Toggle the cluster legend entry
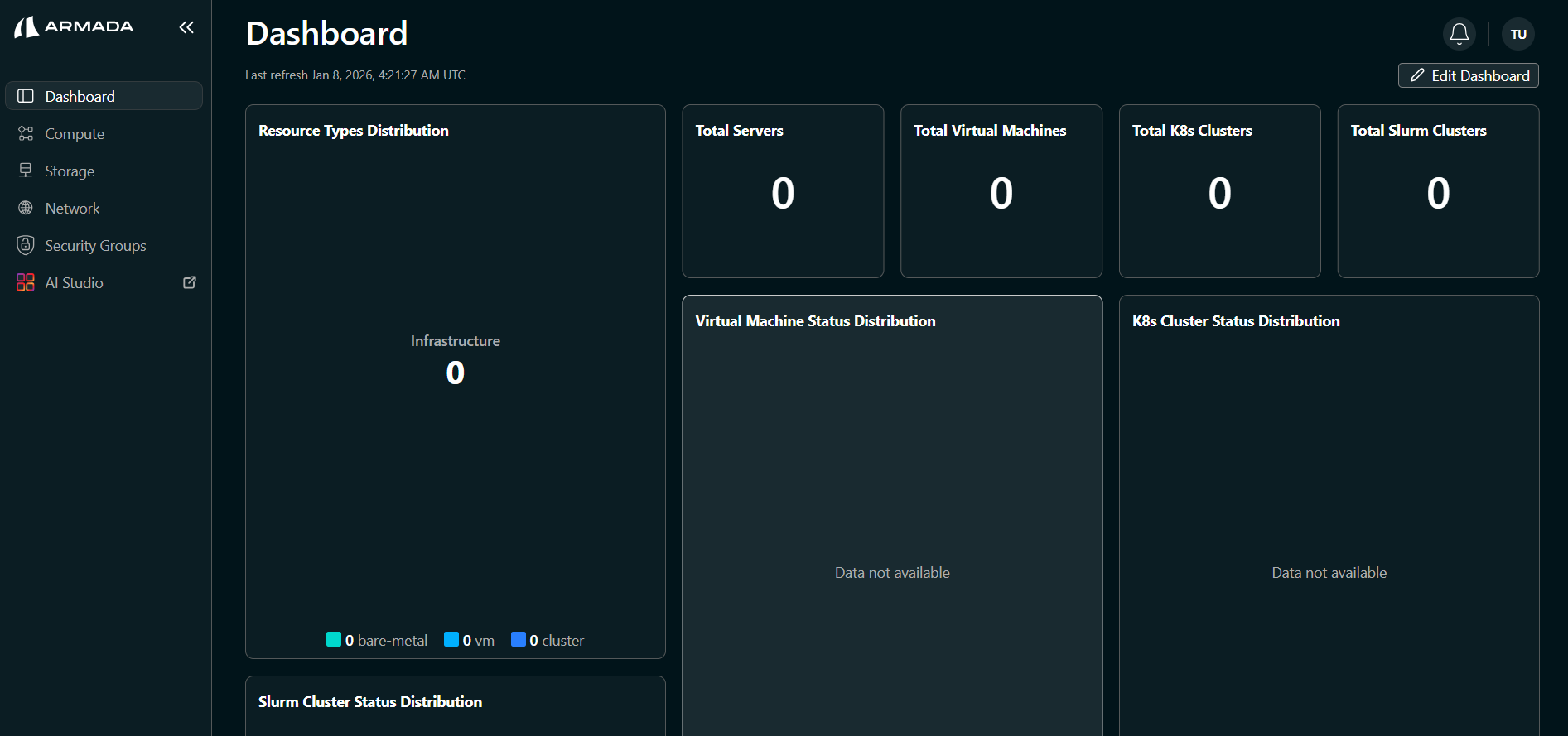 pyautogui.click(x=548, y=640)
